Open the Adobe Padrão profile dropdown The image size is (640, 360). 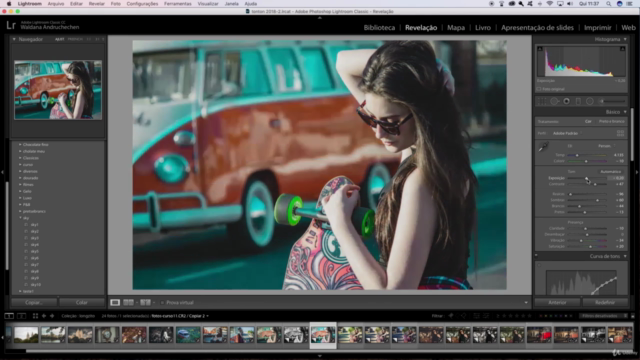[x=567, y=133]
